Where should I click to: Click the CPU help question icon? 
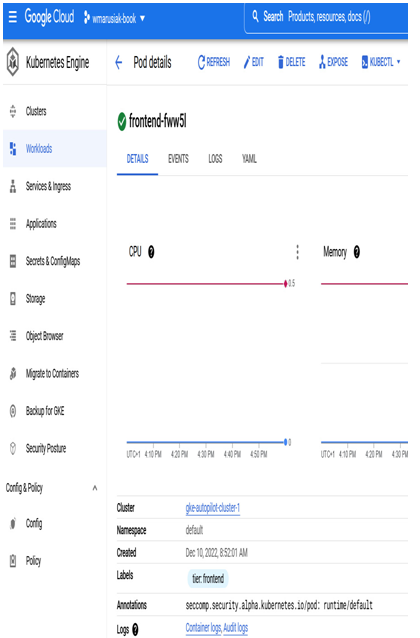tap(151, 252)
